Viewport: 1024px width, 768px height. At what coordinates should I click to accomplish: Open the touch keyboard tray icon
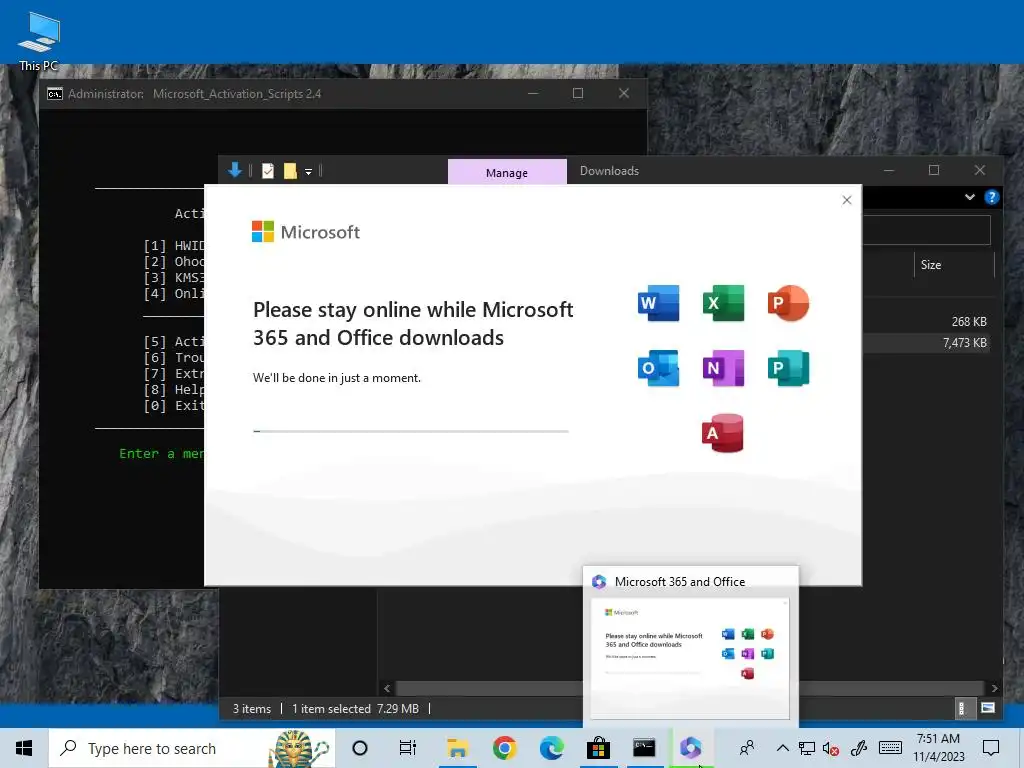890,748
